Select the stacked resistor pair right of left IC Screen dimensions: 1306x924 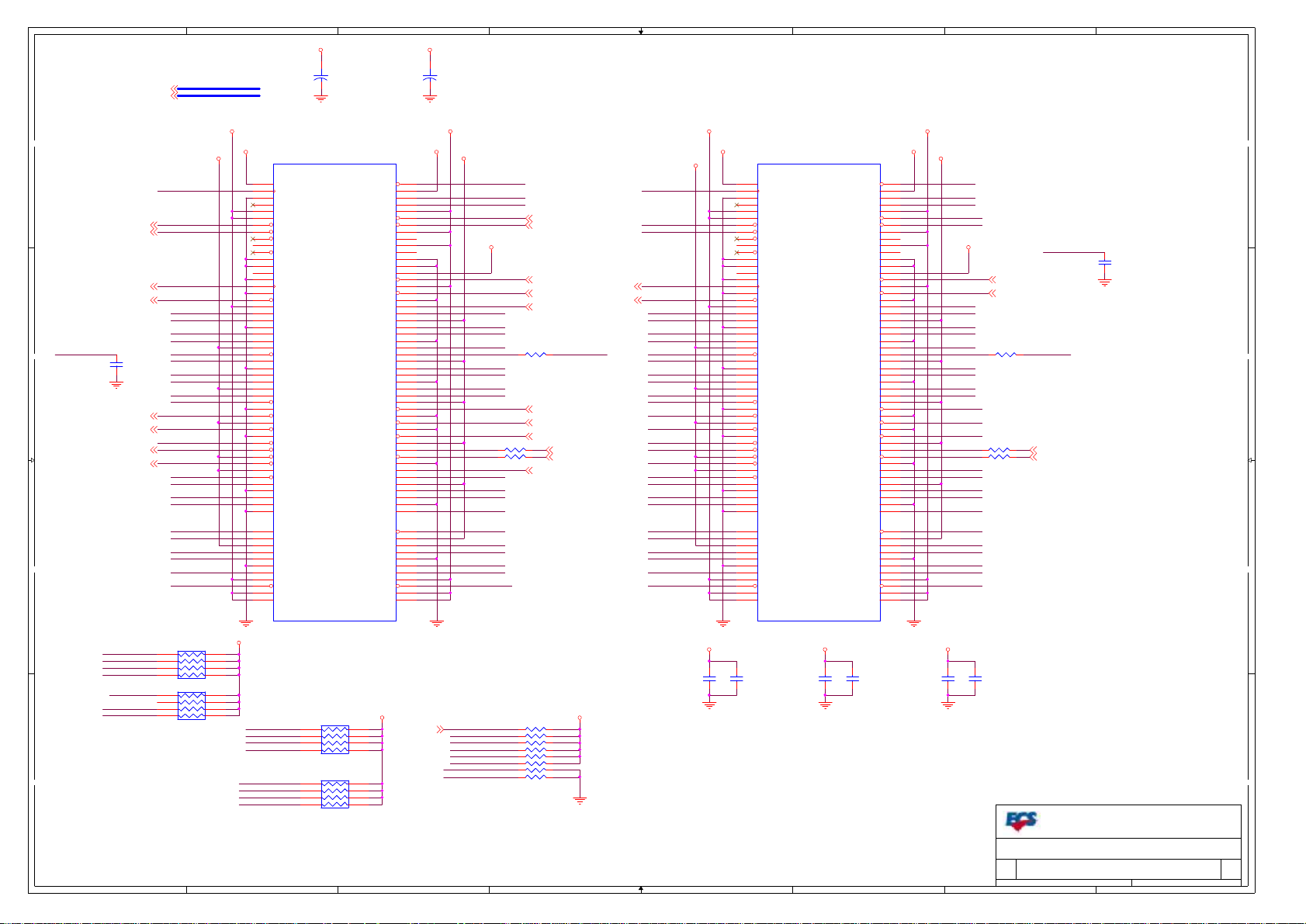tap(515, 453)
